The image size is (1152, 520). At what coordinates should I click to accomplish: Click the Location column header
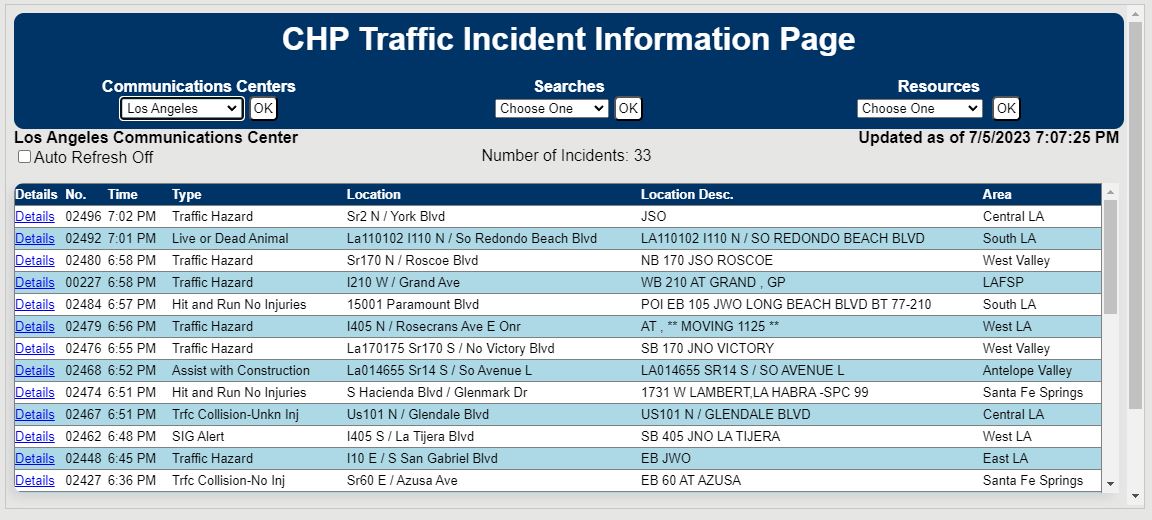pyautogui.click(x=373, y=195)
